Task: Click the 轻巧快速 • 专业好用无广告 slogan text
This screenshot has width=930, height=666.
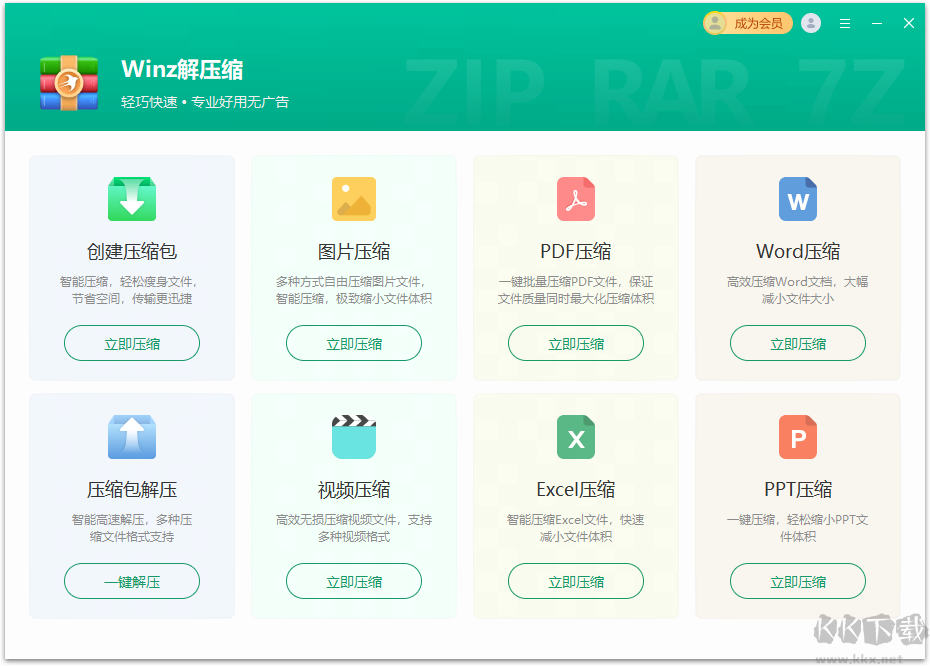Action: 205,102
